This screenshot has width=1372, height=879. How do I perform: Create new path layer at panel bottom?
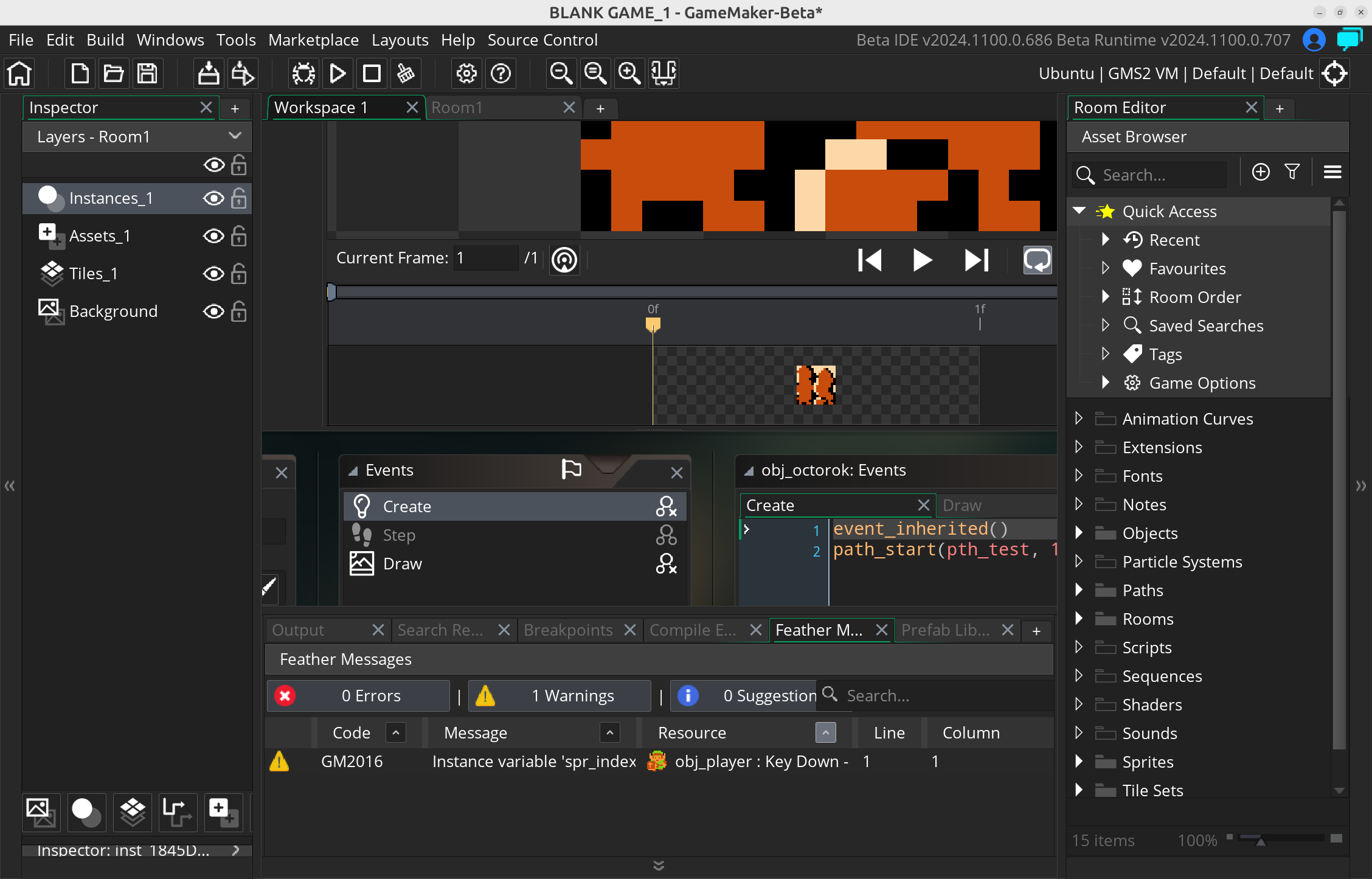178,813
